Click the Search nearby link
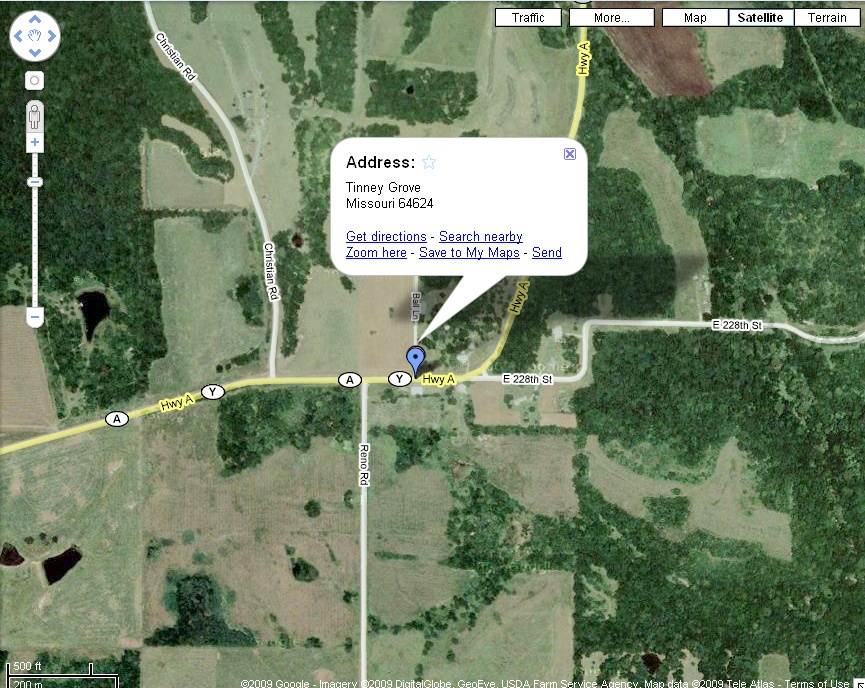The image size is (865, 688). pyautogui.click(x=480, y=237)
